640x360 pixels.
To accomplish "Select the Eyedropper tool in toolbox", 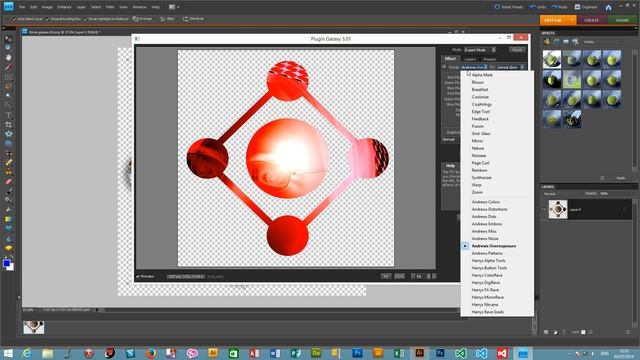I will click(x=8, y=67).
